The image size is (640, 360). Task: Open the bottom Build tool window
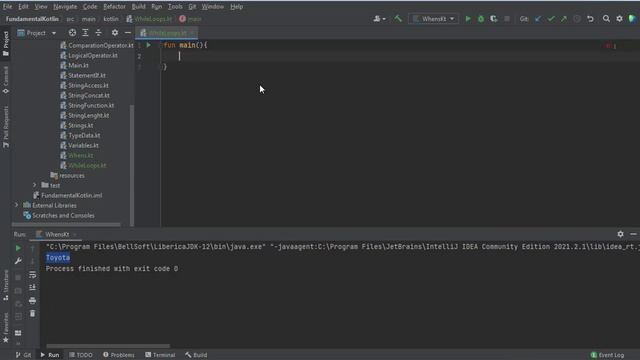pyautogui.click(x=196, y=355)
